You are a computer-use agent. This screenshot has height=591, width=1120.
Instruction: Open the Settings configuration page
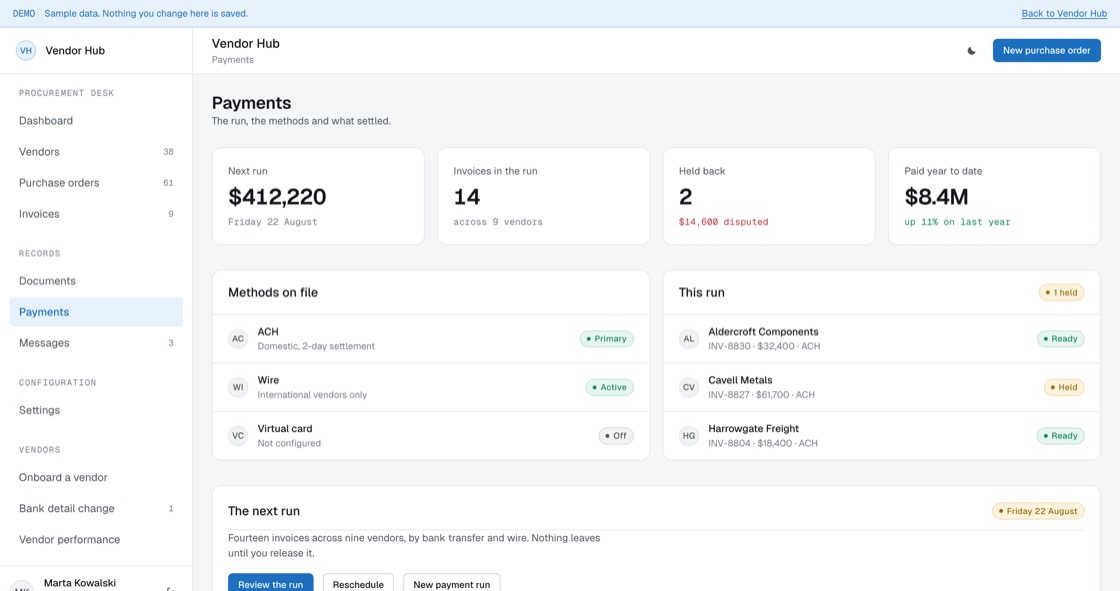(x=96, y=410)
